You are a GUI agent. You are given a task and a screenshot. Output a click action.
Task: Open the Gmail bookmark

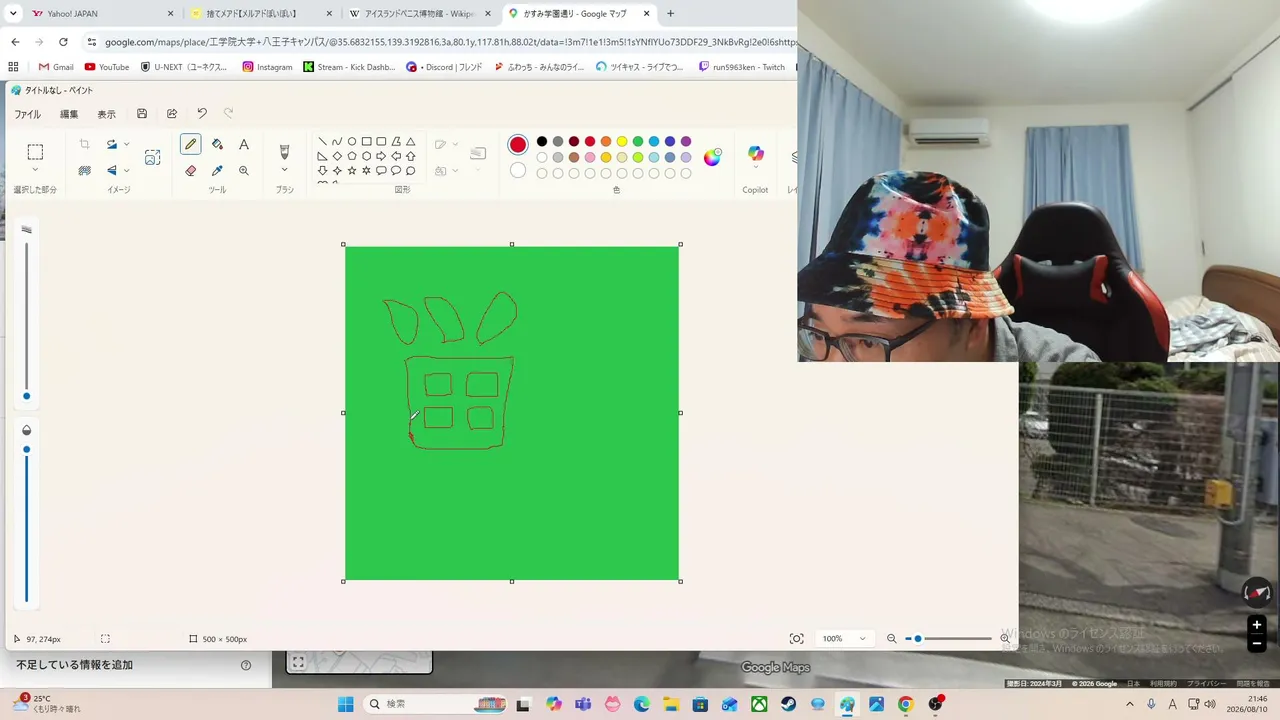pyautogui.click(x=56, y=67)
